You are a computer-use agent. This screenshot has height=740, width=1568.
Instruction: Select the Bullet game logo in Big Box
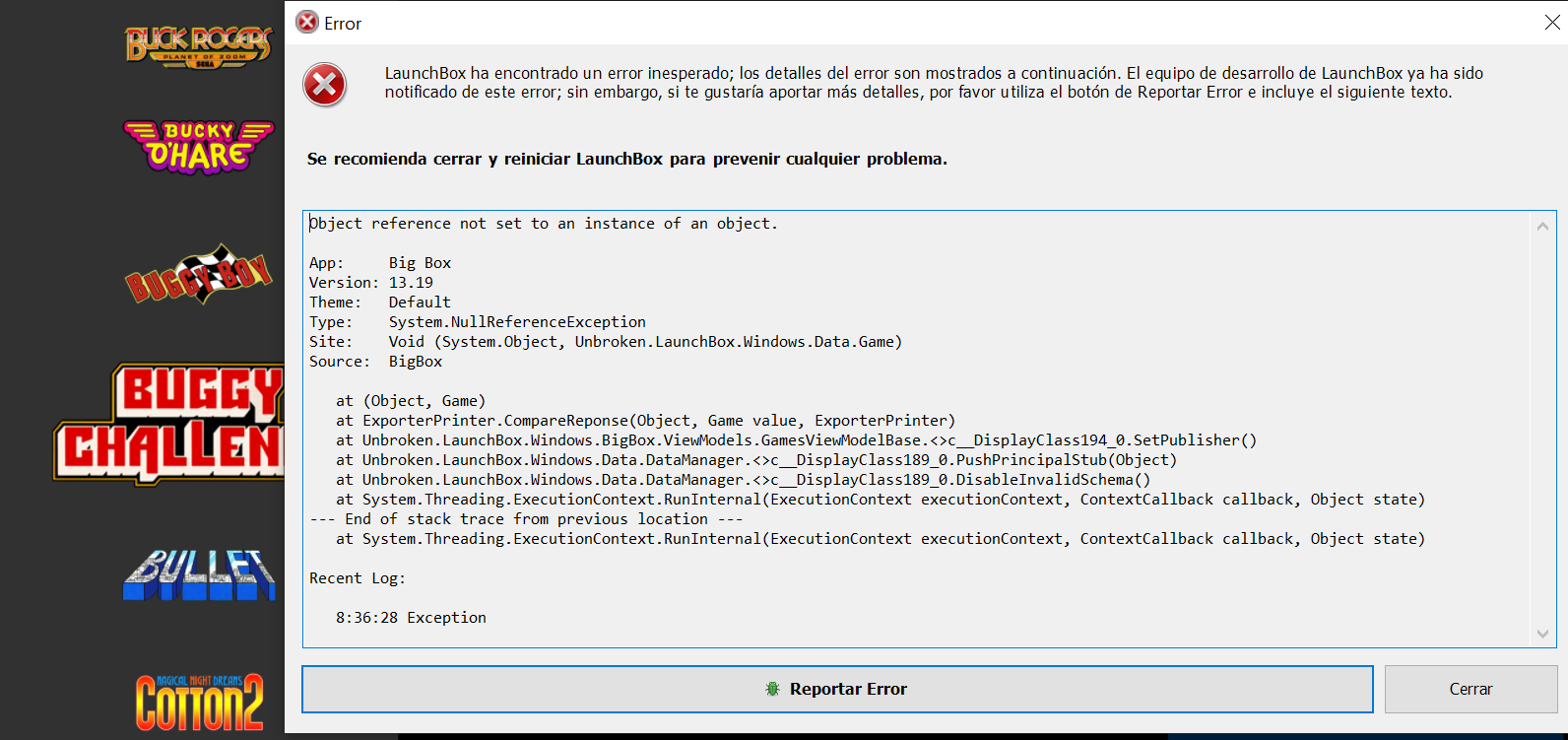tap(200, 574)
